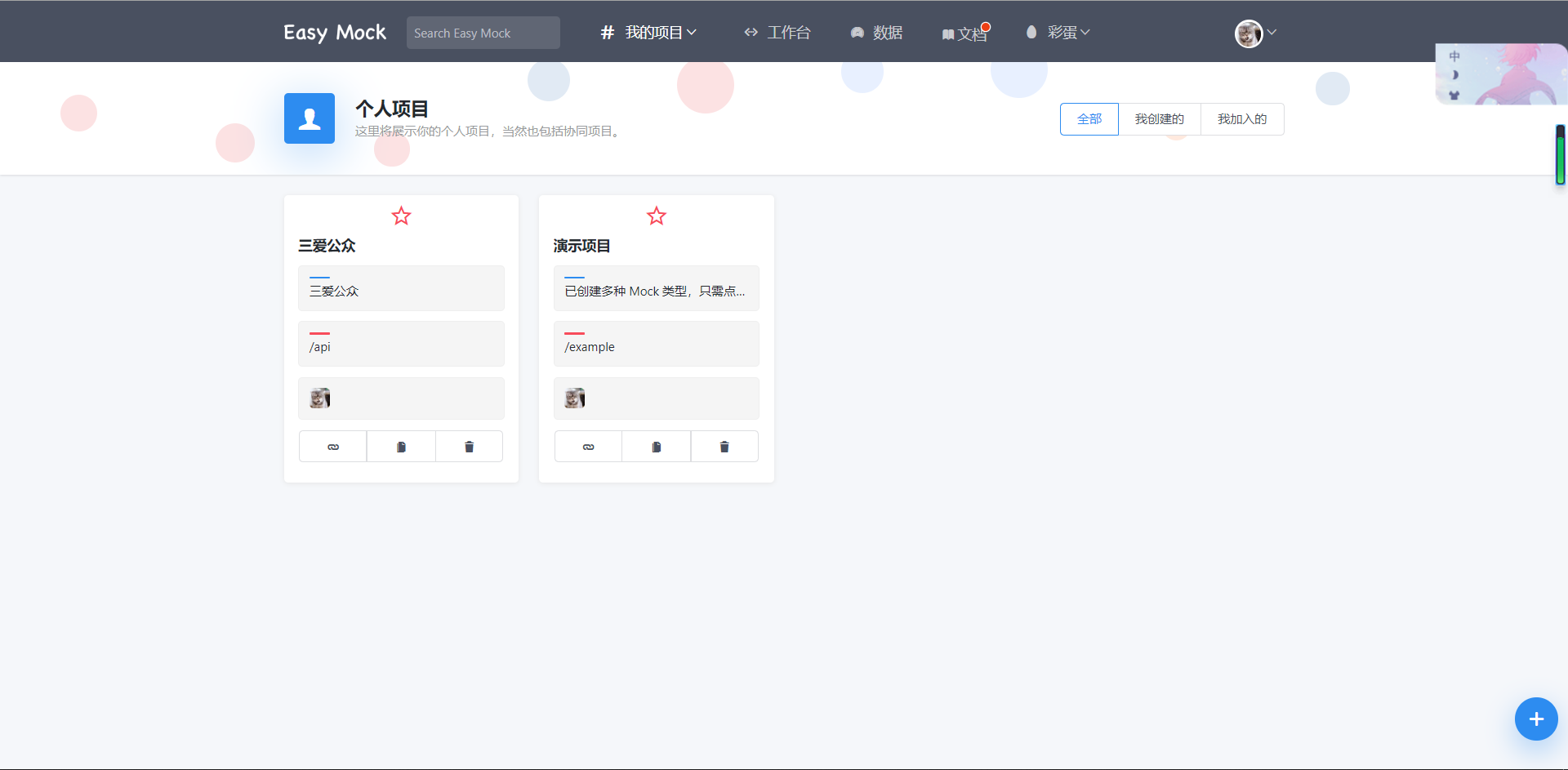Delete the 三爱公众 project

tap(469, 447)
